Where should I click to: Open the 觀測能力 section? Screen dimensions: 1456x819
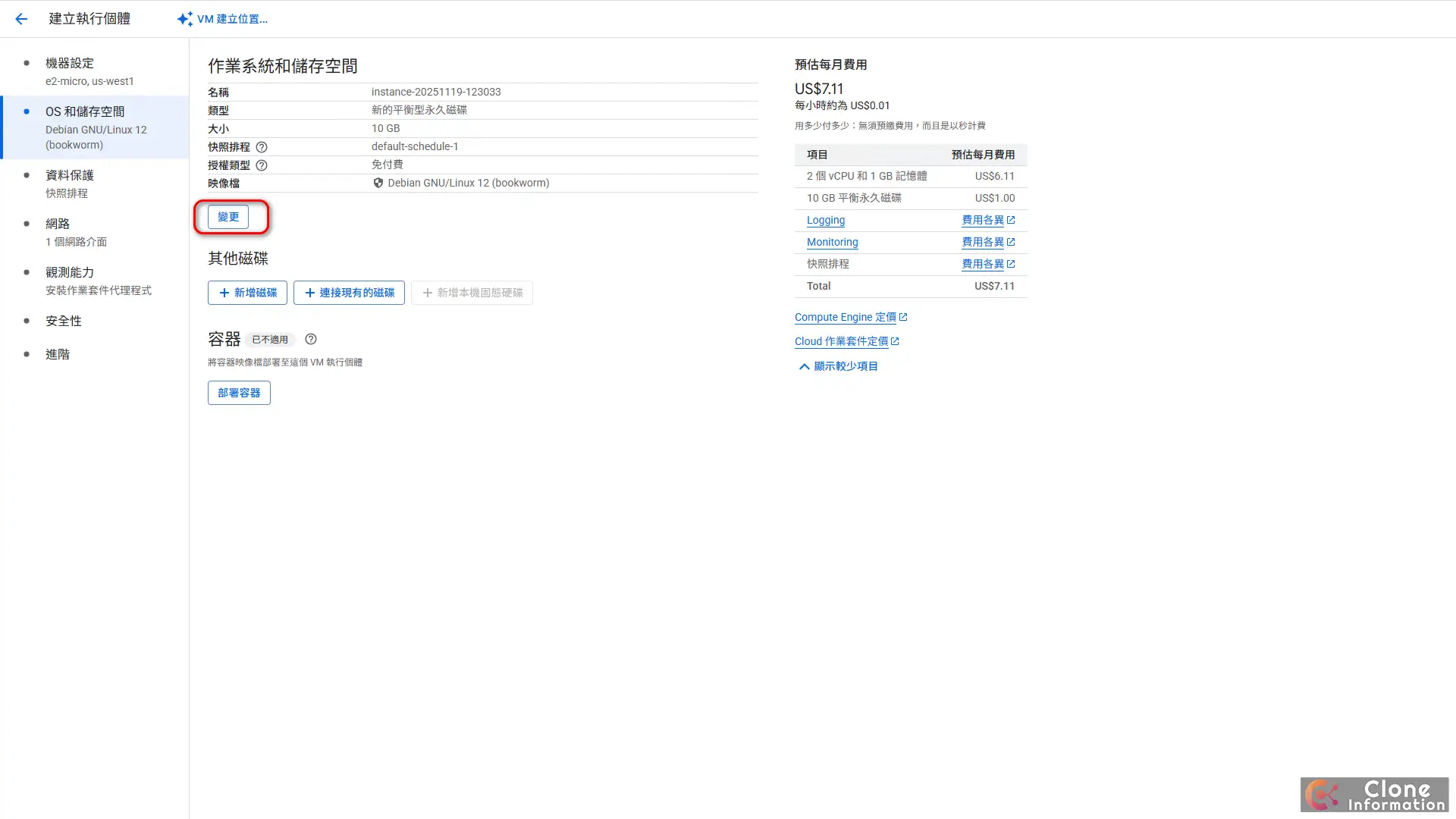70,273
